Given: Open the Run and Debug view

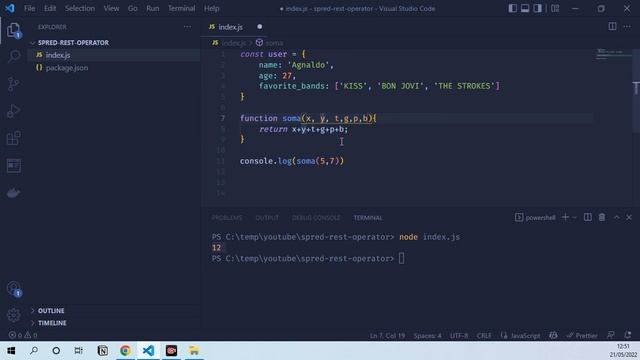Looking at the screenshot, I should [x=13, y=111].
